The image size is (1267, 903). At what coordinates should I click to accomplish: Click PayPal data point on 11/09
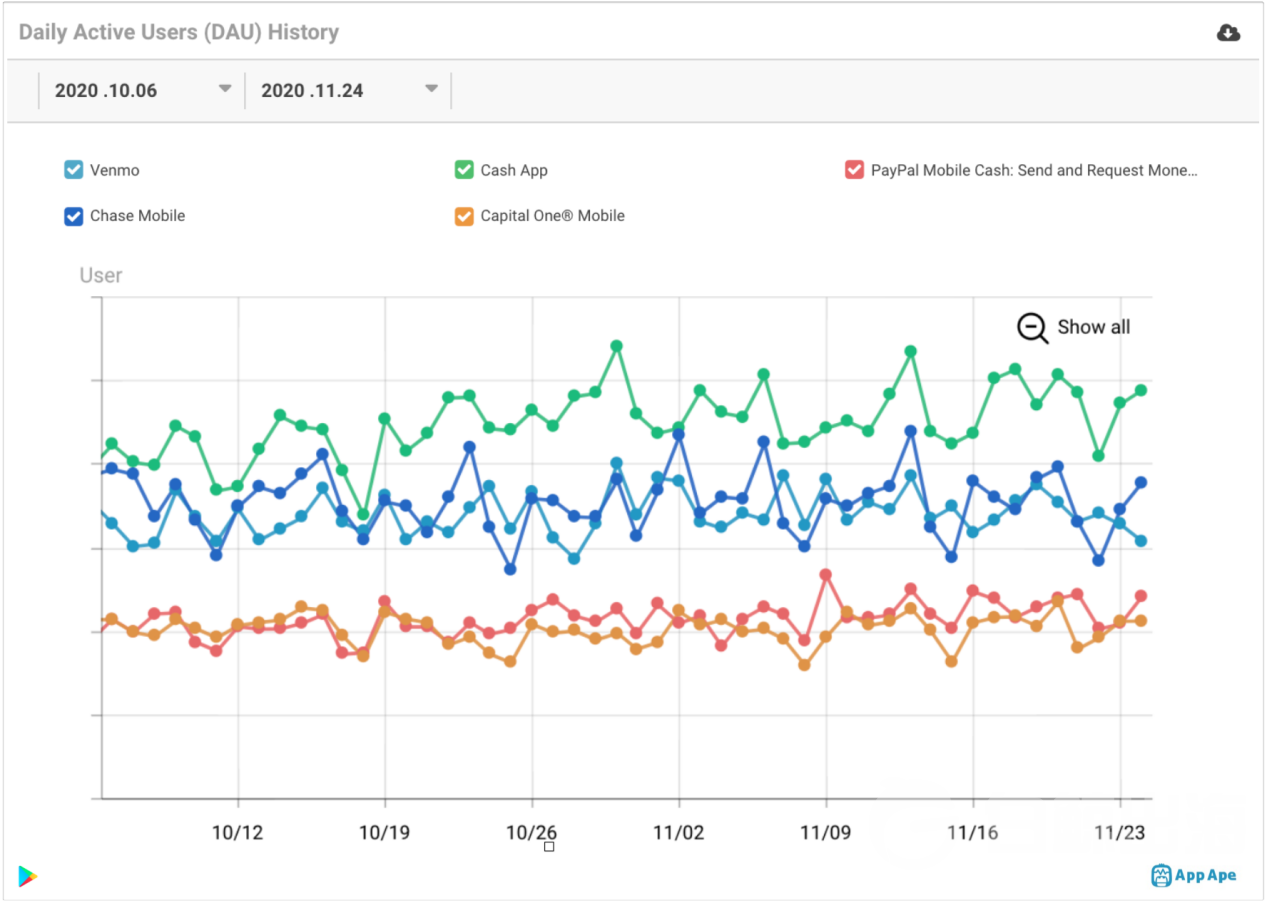pyautogui.click(x=826, y=575)
